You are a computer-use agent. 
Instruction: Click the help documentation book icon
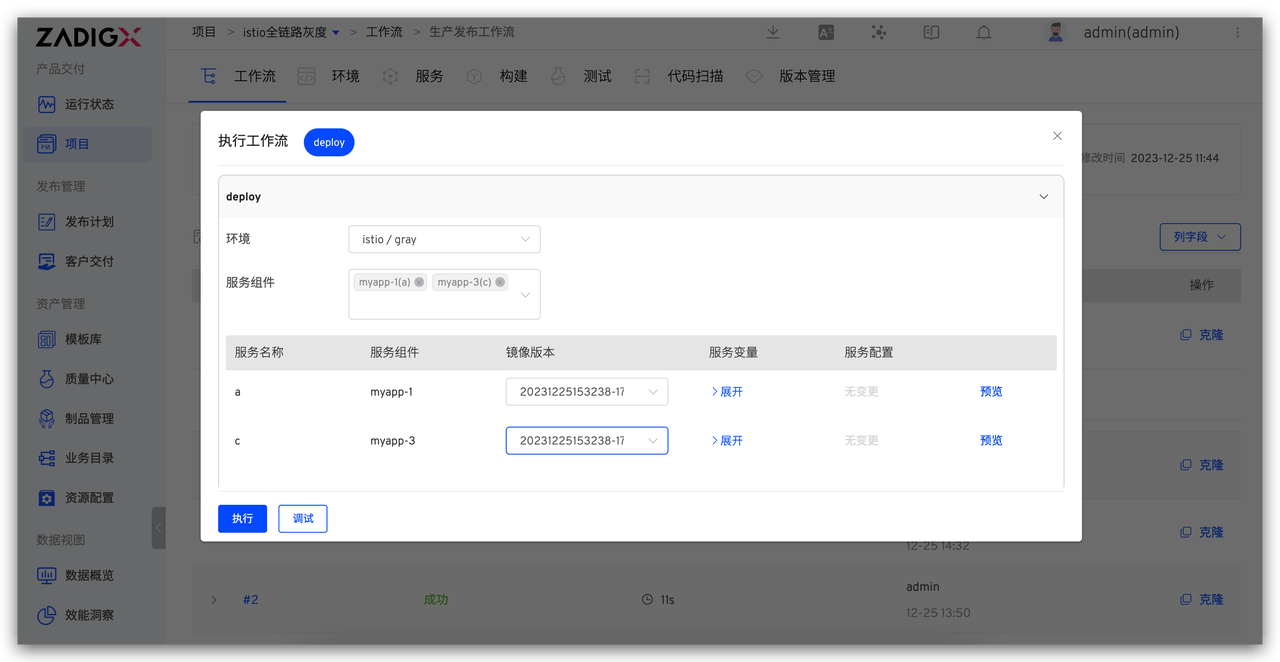(931, 32)
